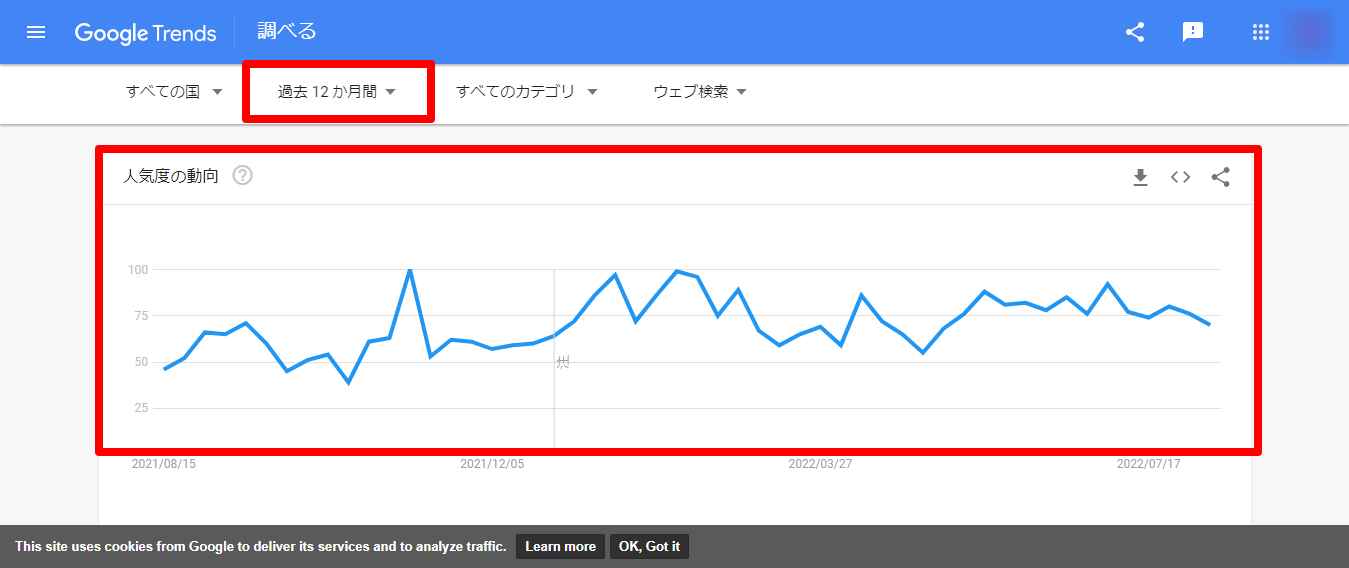
Task: Expand the すべての国 region dropdown
Action: tap(173, 92)
